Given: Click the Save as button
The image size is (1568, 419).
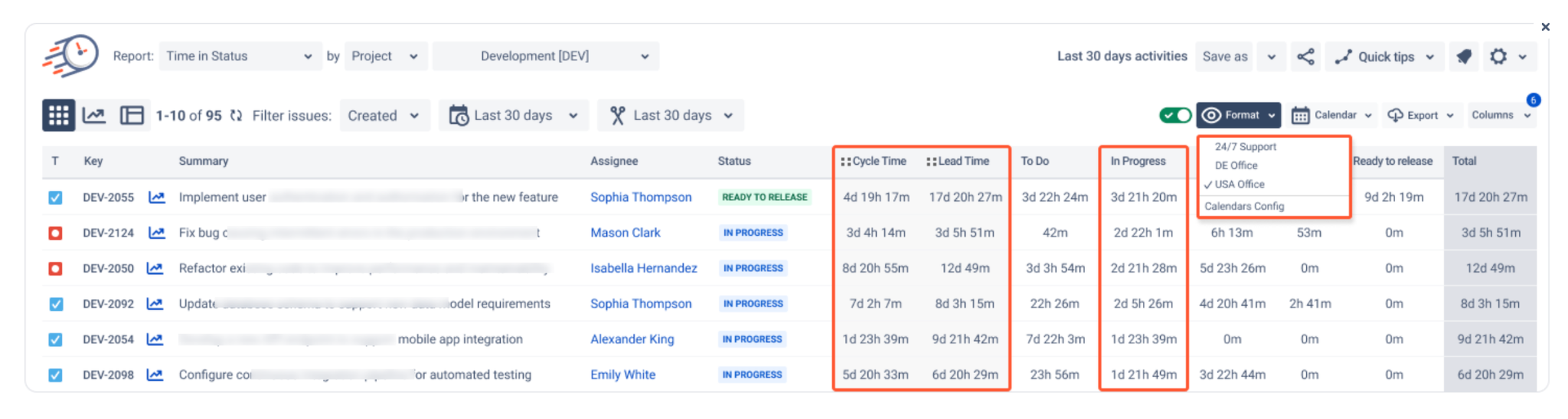Looking at the screenshot, I should pyautogui.click(x=1224, y=57).
